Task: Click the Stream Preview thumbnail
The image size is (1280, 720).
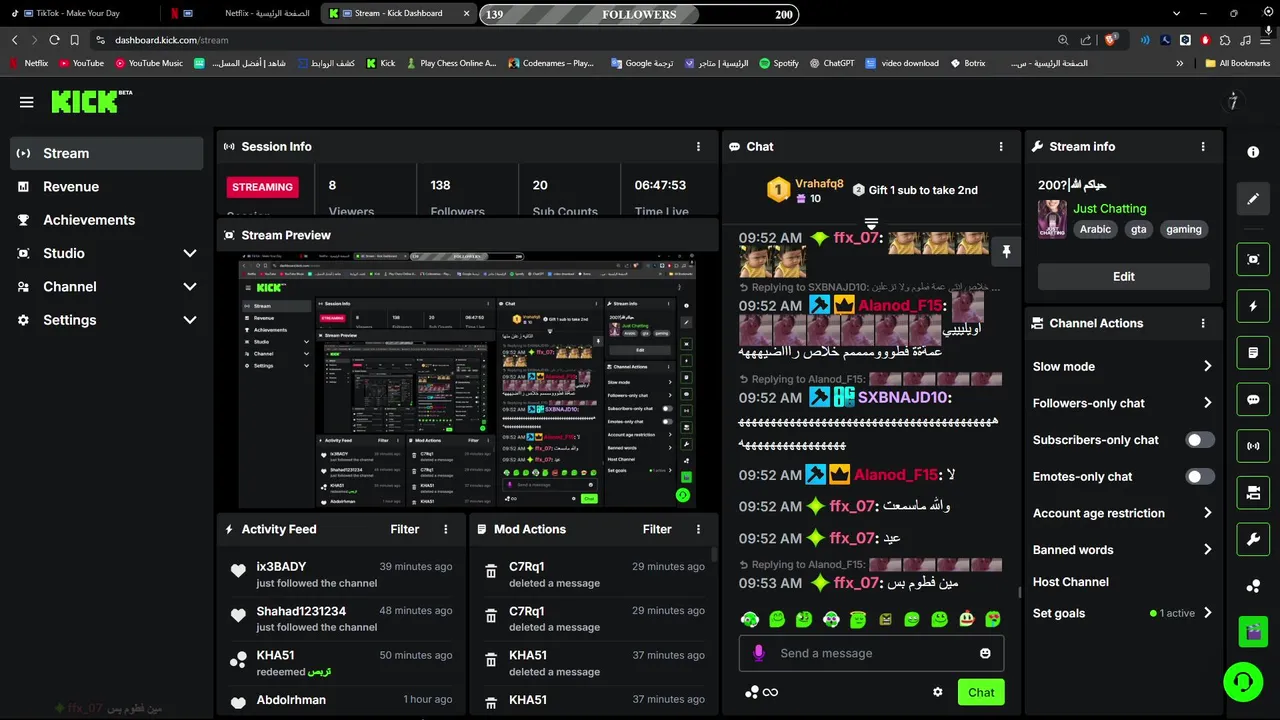Action: tap(468, 380)
